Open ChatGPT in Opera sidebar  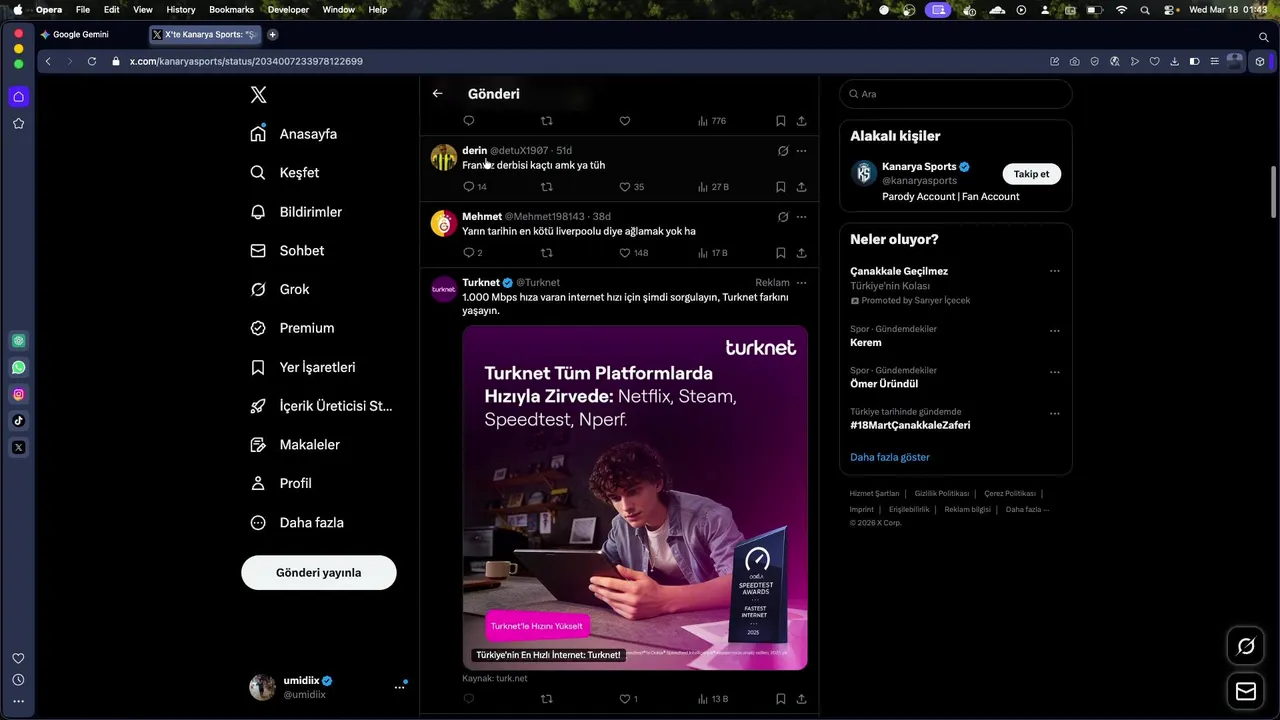18,341
